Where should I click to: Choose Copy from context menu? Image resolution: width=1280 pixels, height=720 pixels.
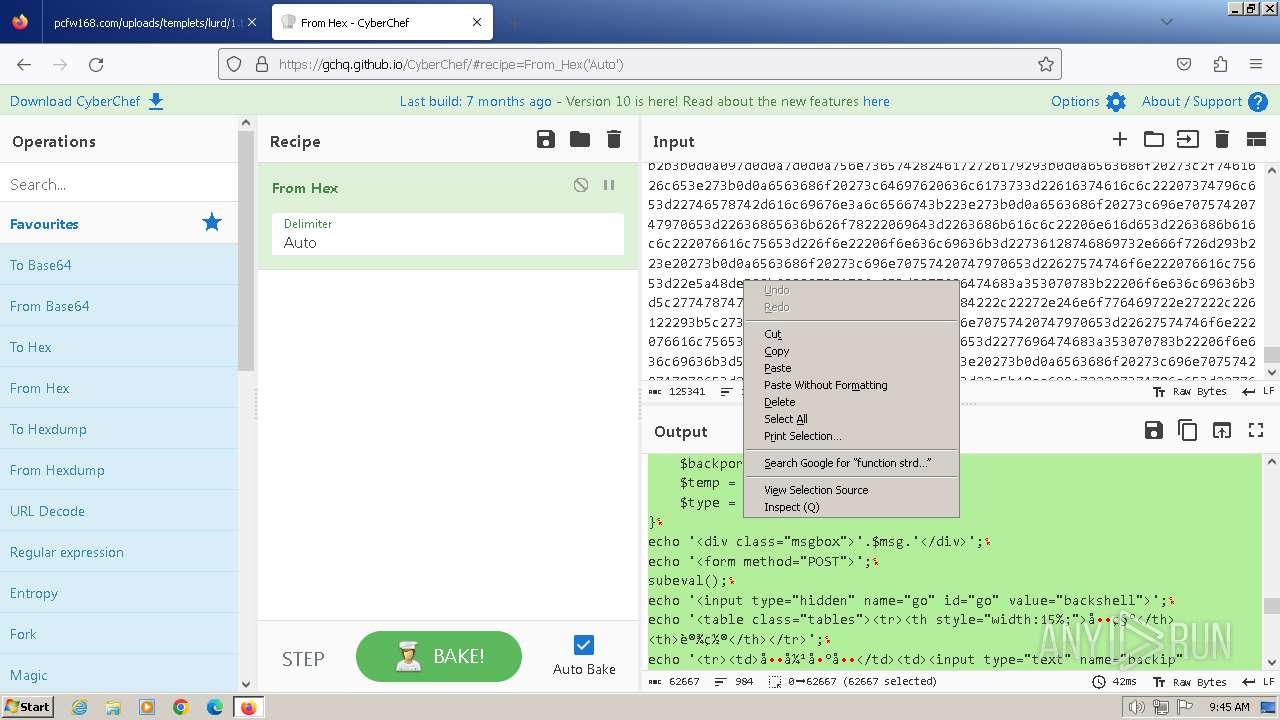[851, 351]
